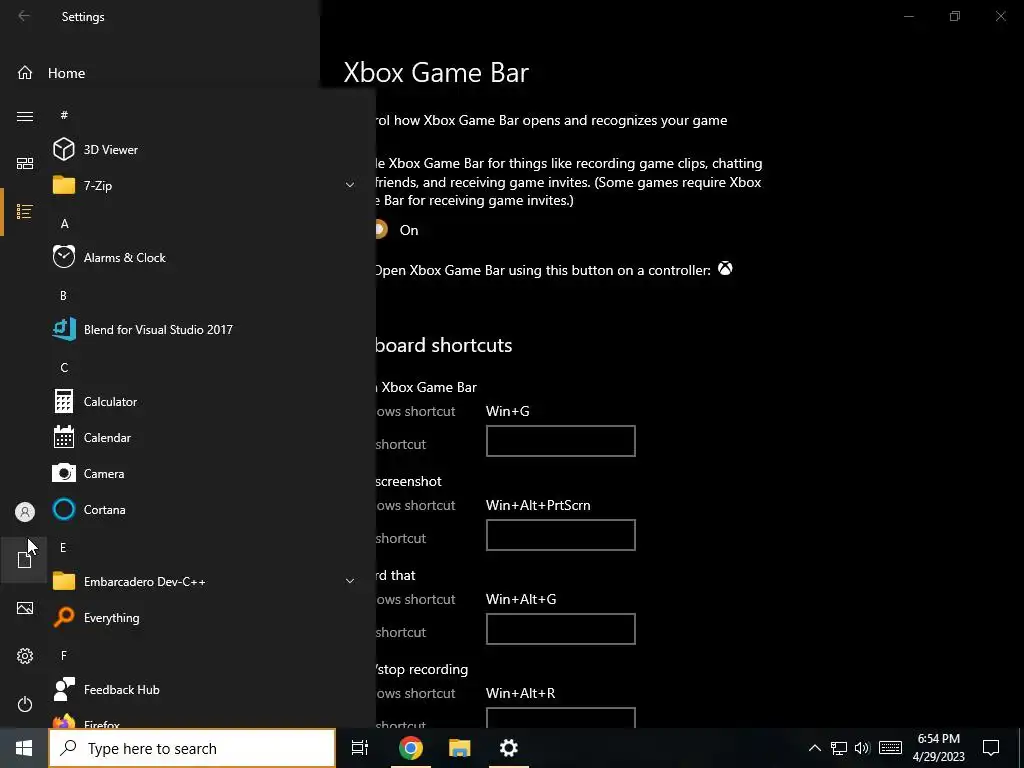The image size is (1024, 768).
Task: Click the 'Win+G' shortcut text
Action: point(507,411)
